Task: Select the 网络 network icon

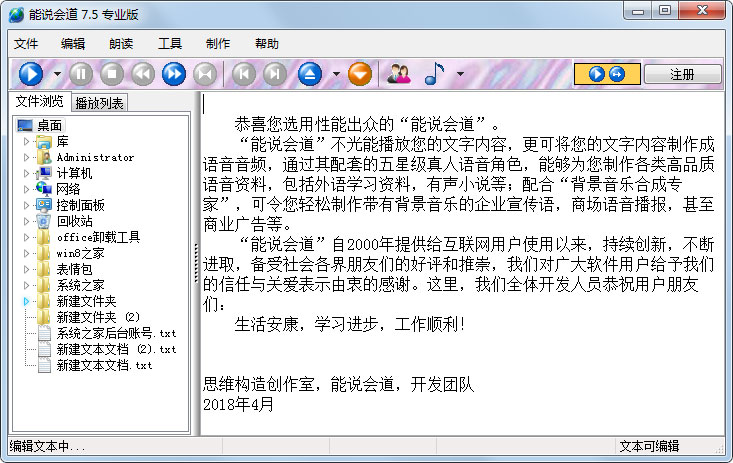Action: tap(44, 189)
